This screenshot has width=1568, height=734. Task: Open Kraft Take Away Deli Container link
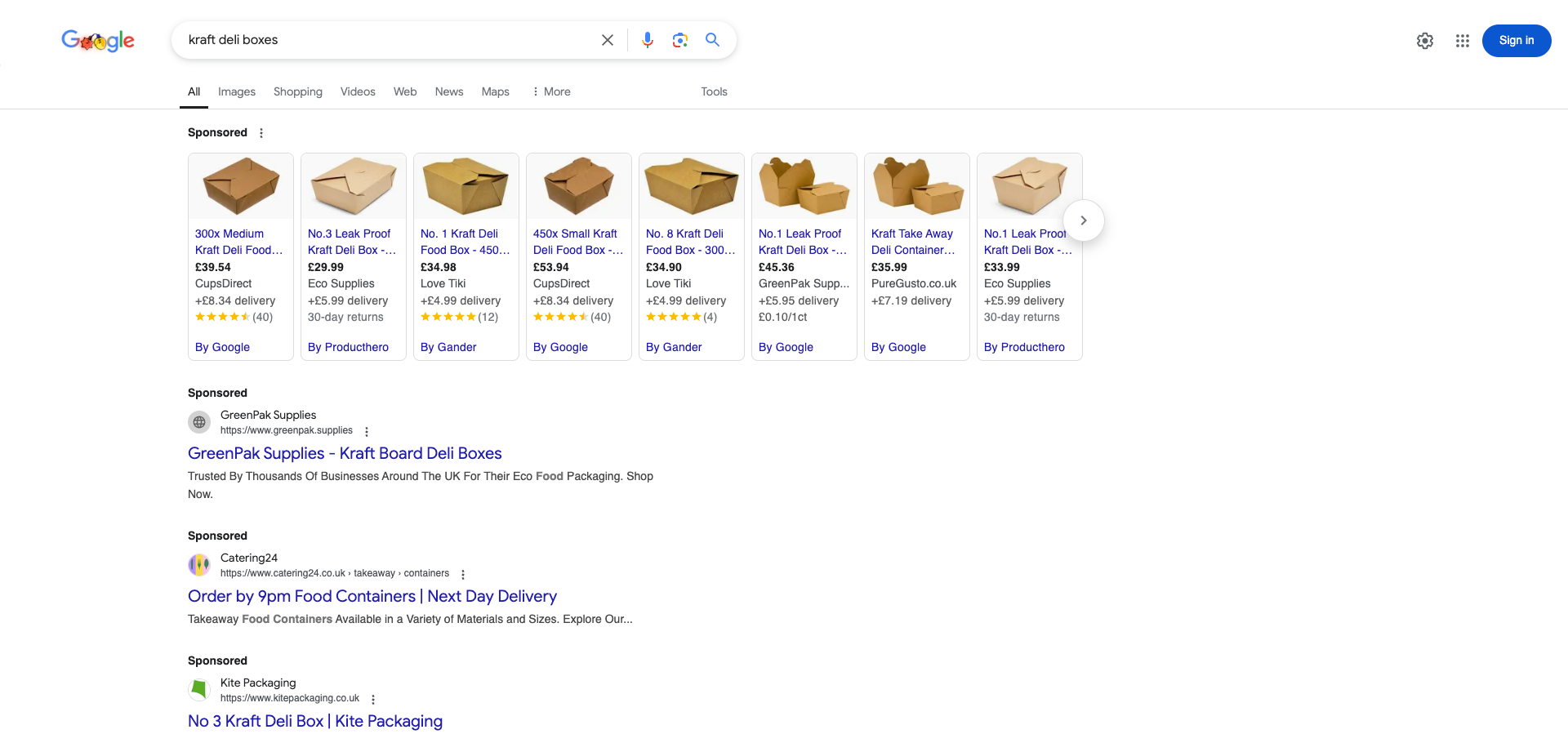(913, 242)
